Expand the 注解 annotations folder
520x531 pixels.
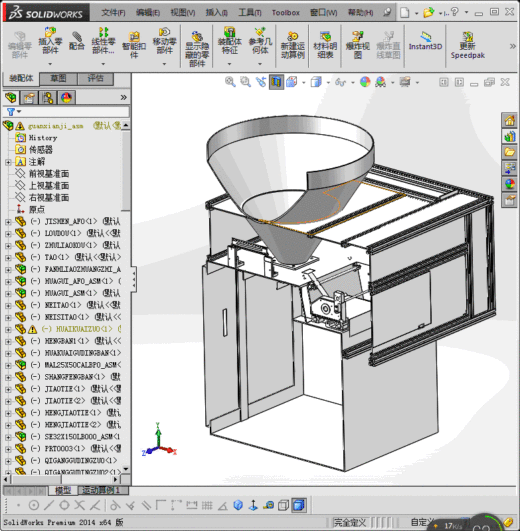(x=8, y=162)
